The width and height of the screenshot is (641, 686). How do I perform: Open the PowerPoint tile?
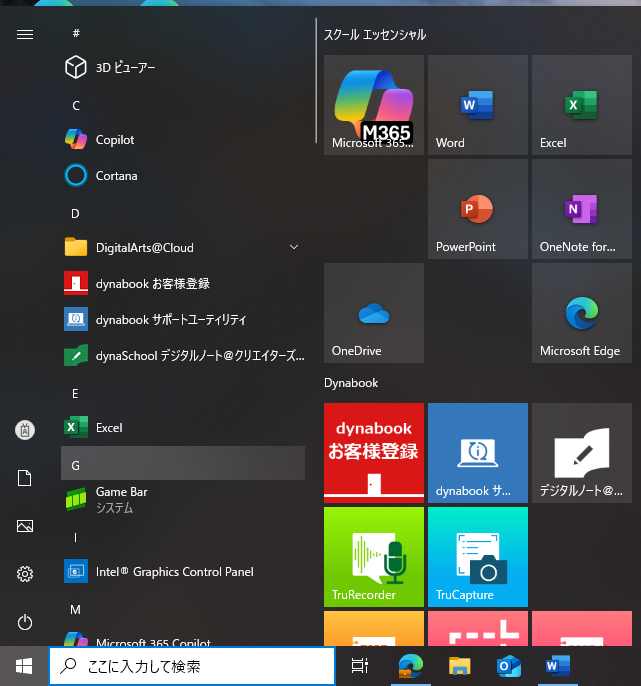coord(477,209)
